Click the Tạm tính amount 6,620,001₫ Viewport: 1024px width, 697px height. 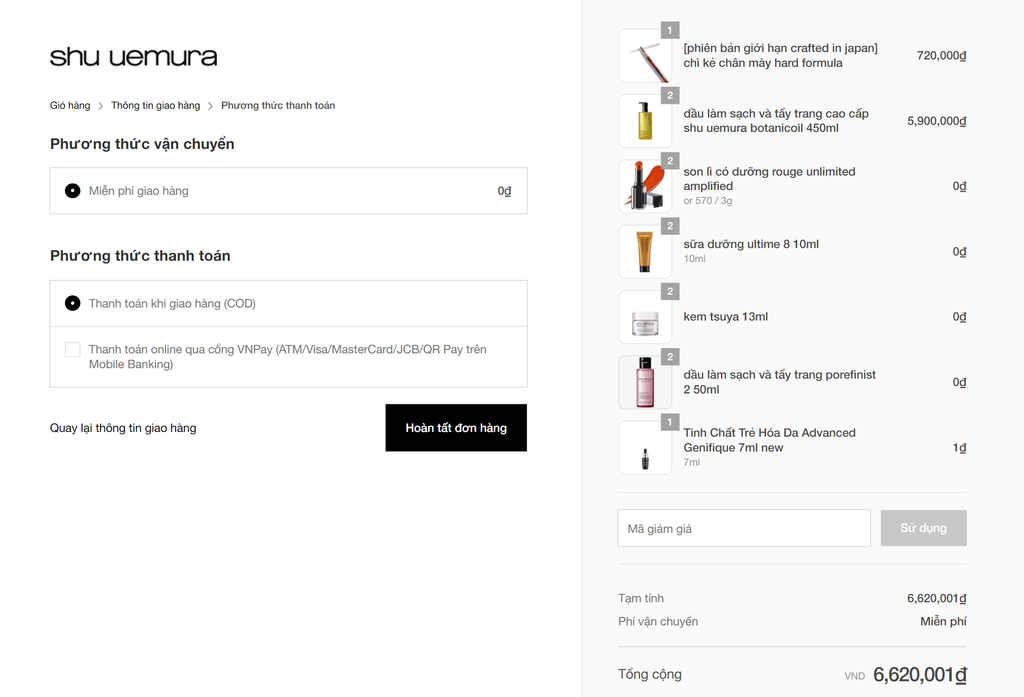point(937,598)
